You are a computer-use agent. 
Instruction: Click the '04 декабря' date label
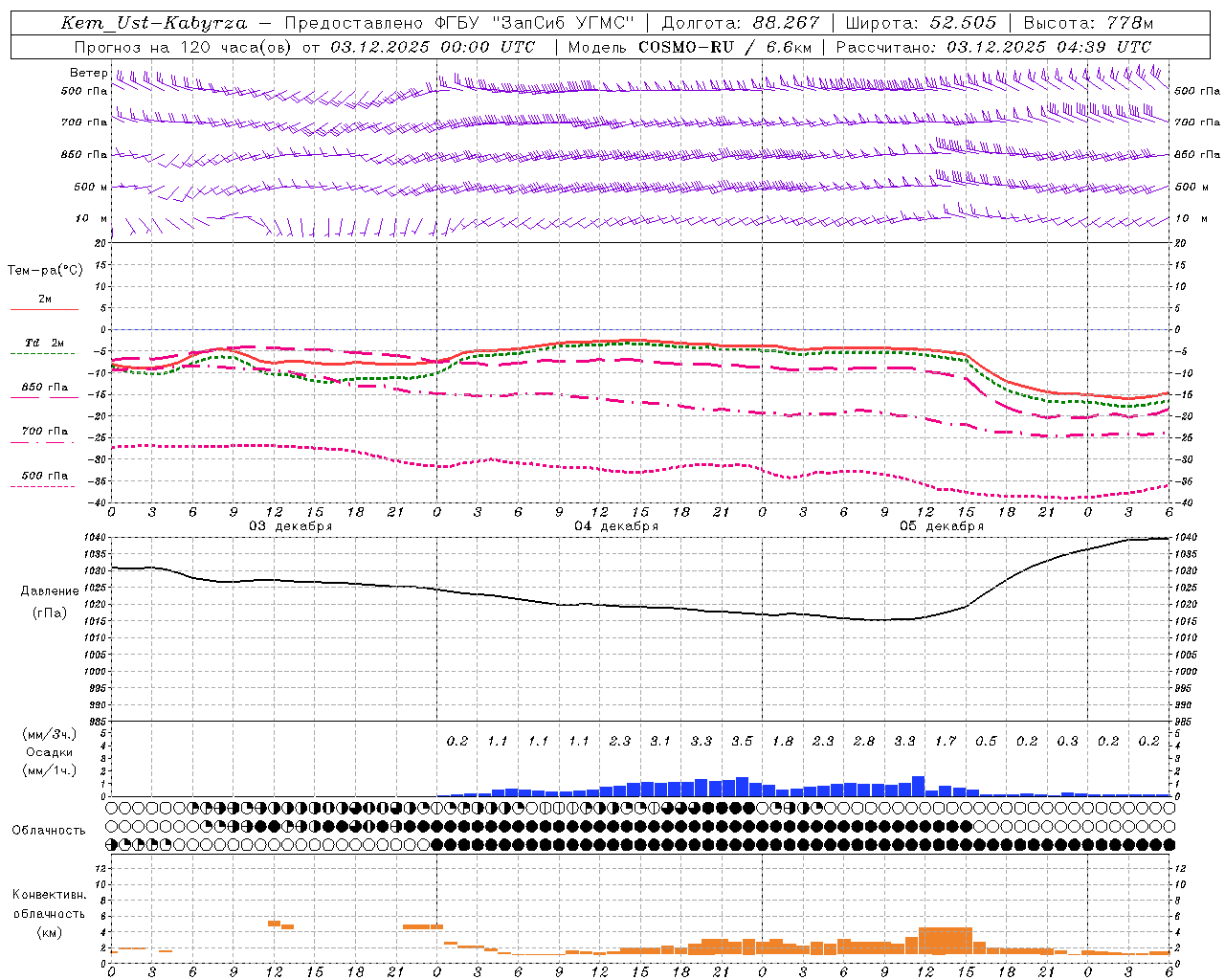(616, 526)
